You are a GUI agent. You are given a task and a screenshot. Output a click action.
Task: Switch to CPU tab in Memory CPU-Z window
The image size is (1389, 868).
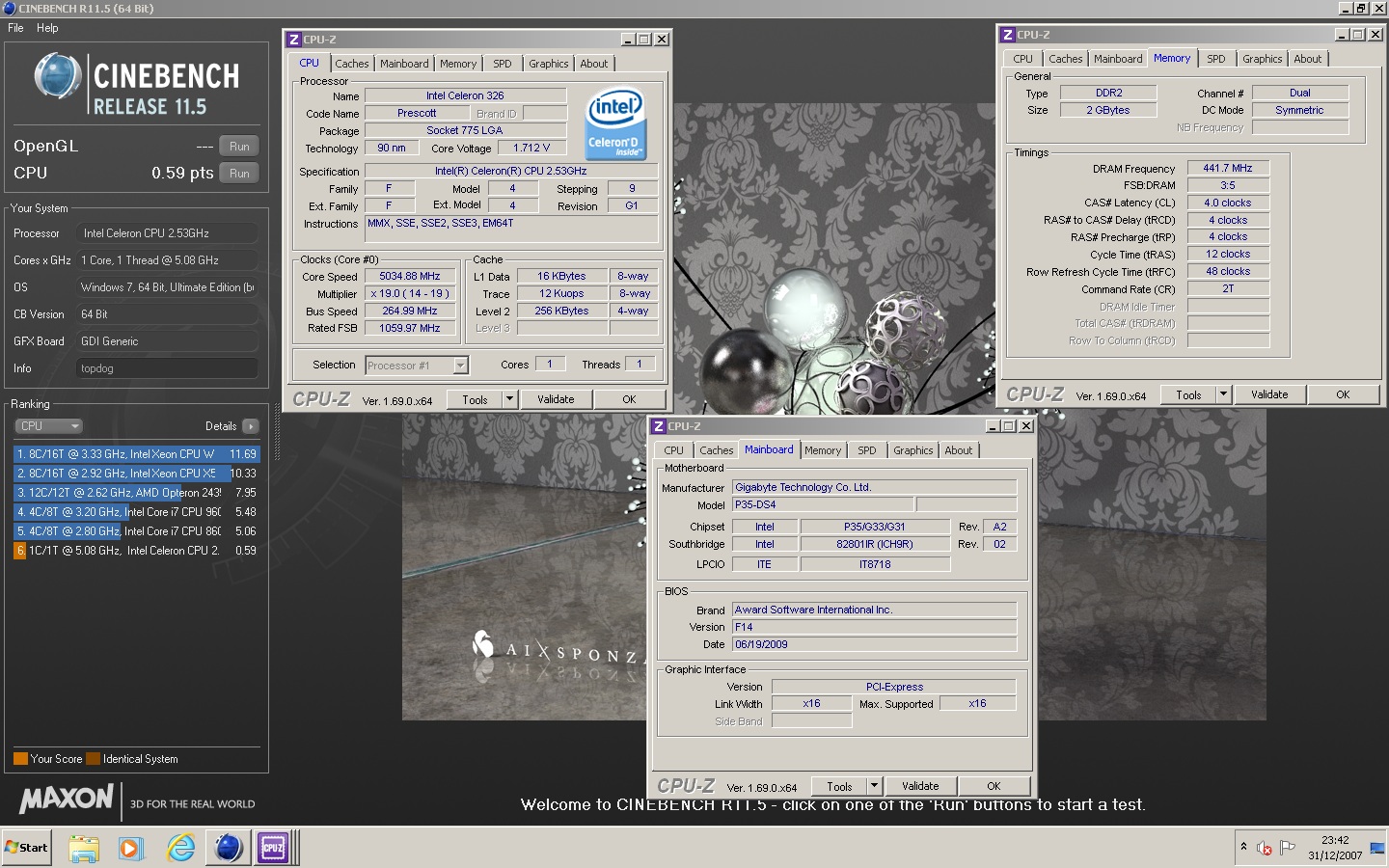point(1022,59)
